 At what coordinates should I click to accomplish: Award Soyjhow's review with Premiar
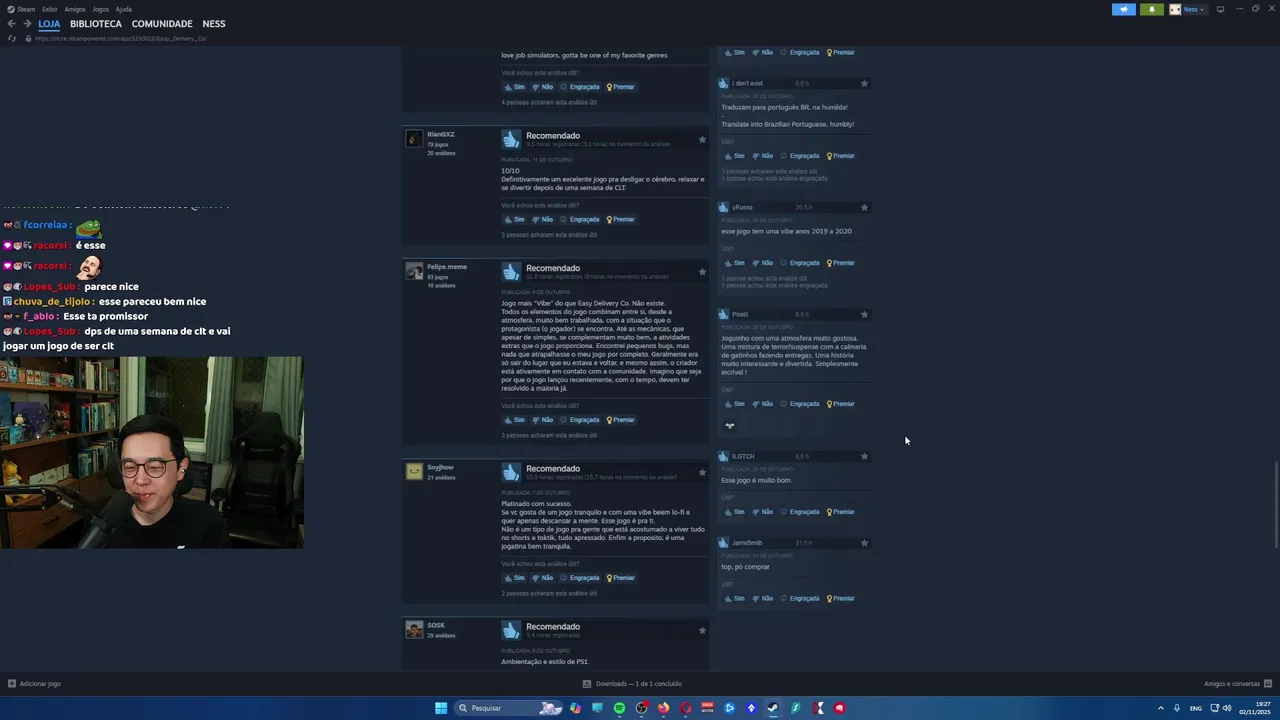(x=620, y=578)
